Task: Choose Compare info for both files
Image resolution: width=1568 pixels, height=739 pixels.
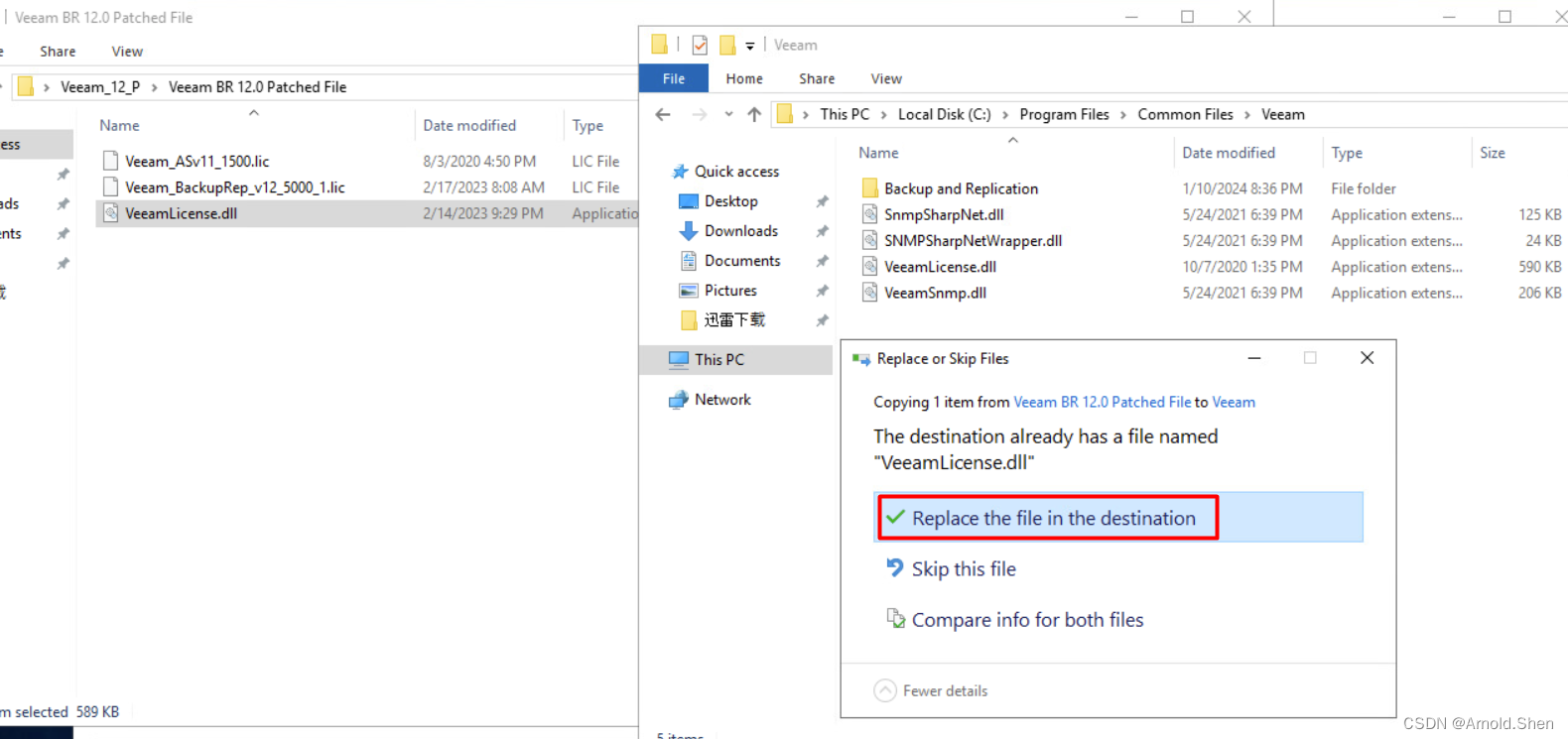Action: [x=1027, y=620]
